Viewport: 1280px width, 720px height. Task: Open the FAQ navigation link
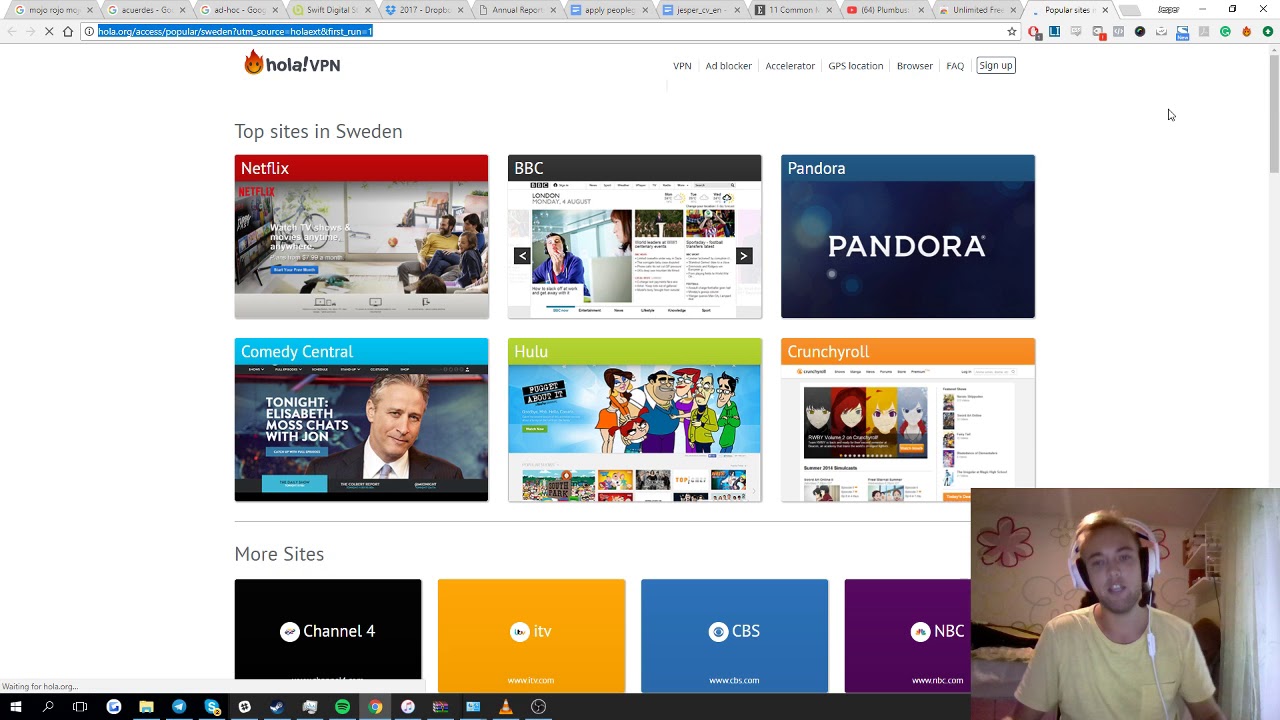[955, 66]
